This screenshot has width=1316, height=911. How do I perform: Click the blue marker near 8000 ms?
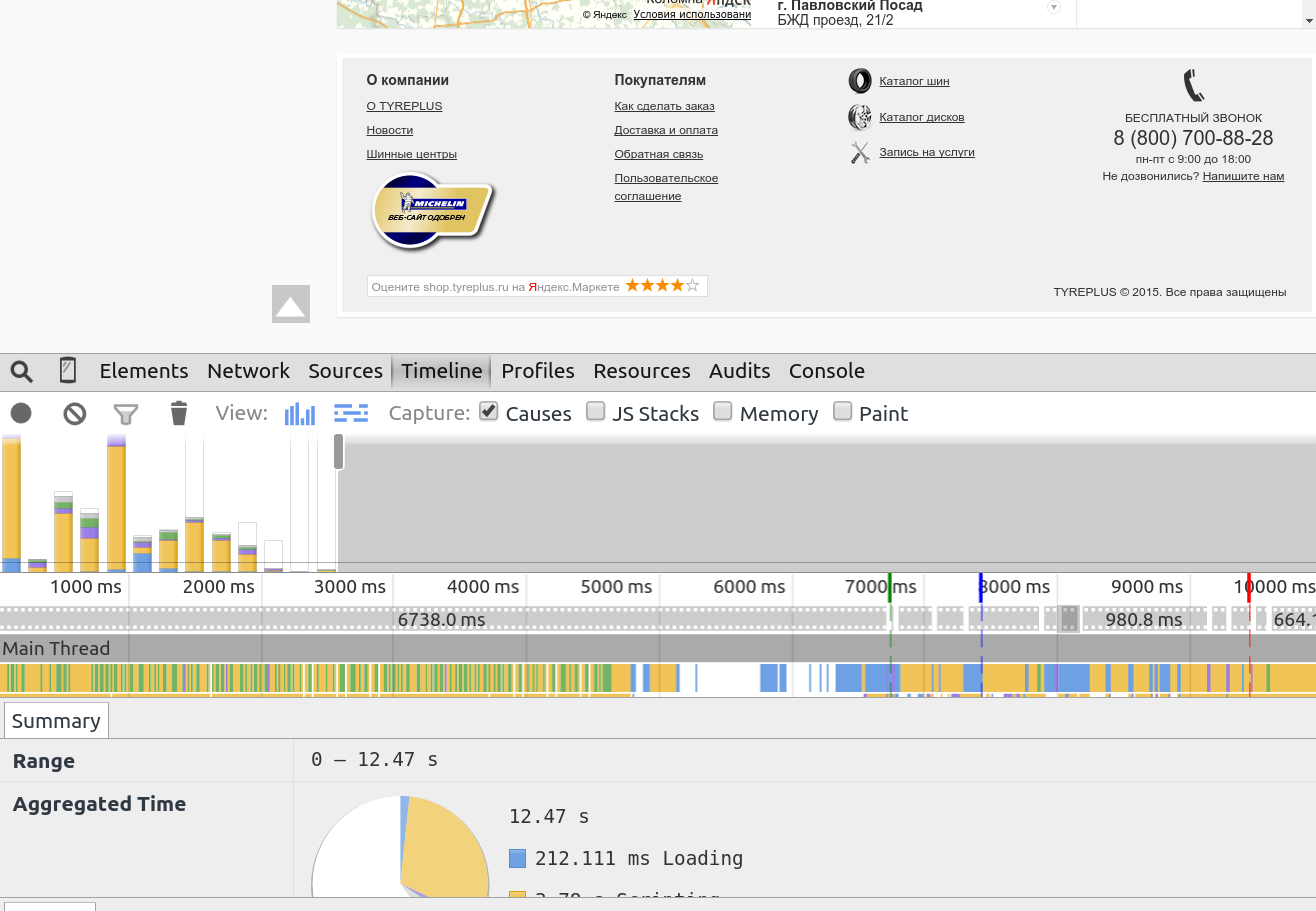tap(981, 587)
